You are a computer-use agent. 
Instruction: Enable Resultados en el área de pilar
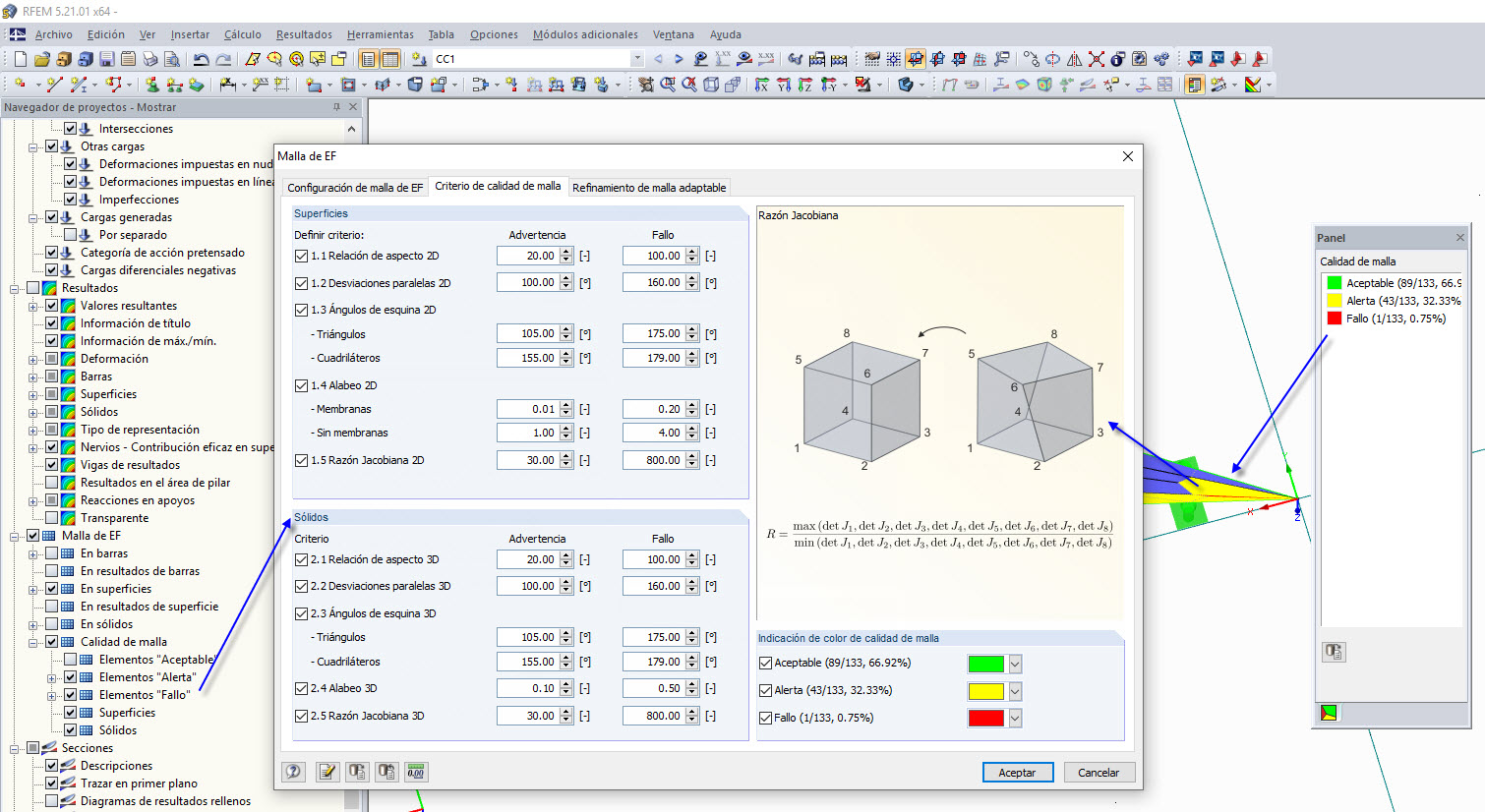tap(51, 483)
